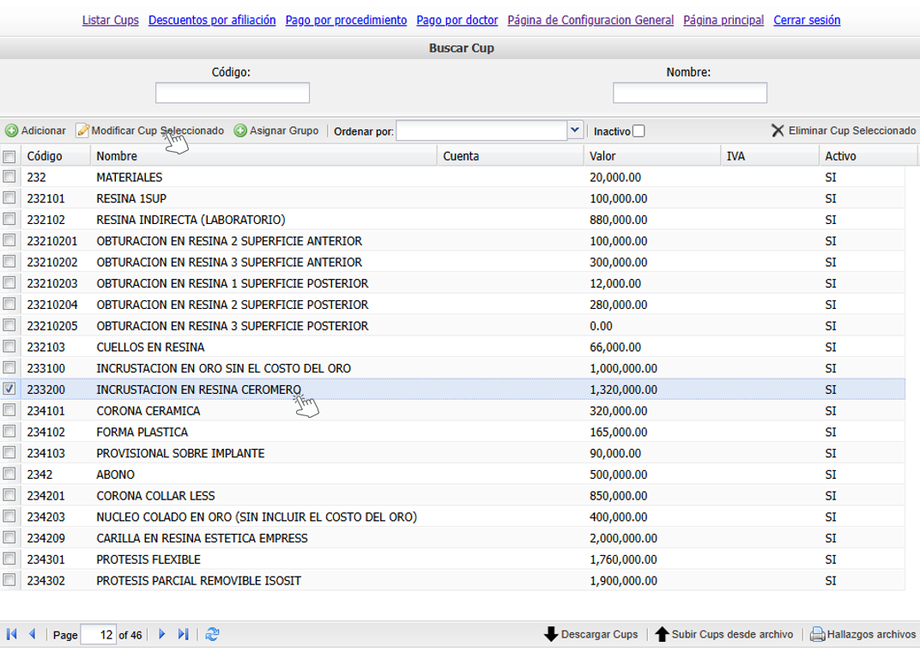Image resolution: width=920 pixels, height=653 pixels.
Task: Click the Descargar Cups download arrow
Action: (551, 634)
